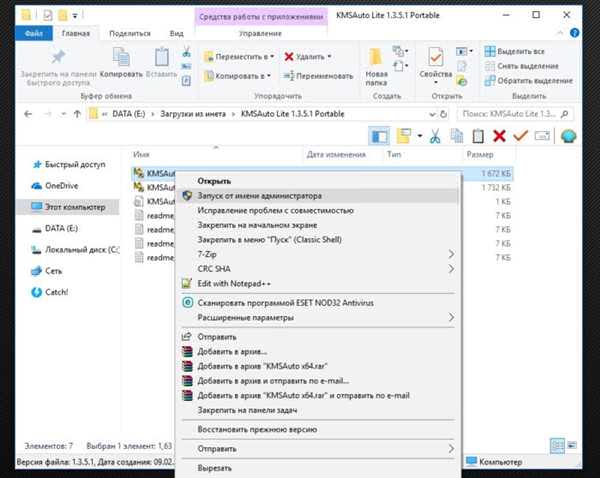Viewport: 600px width, 478px height.
Task: Click the New folder icon
Action: tap(376, 57)
